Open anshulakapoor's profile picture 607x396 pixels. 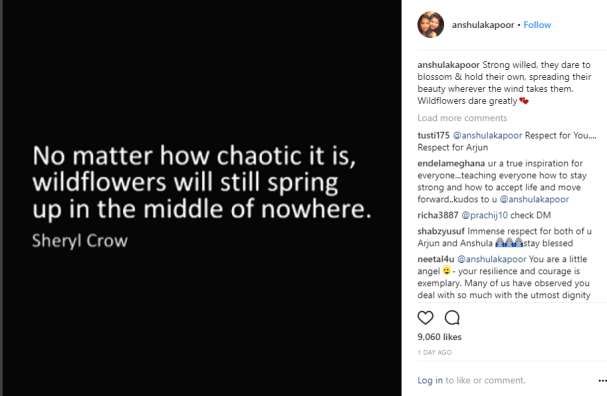coord(430,25)
